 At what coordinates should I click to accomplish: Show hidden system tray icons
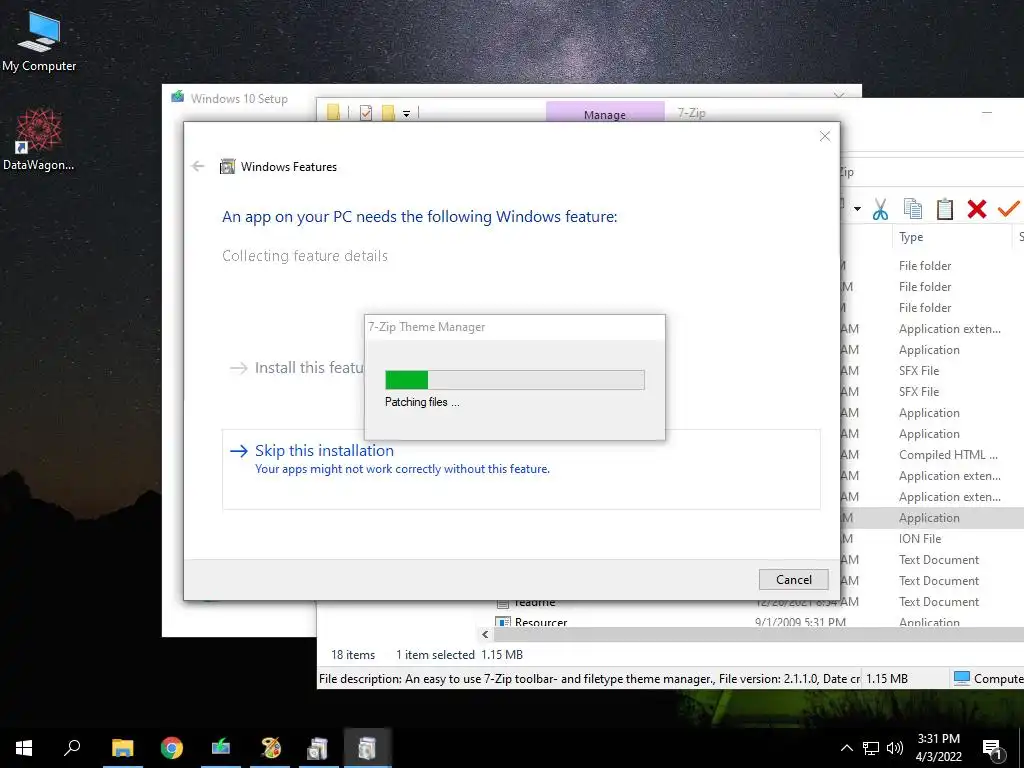(846, 748)
